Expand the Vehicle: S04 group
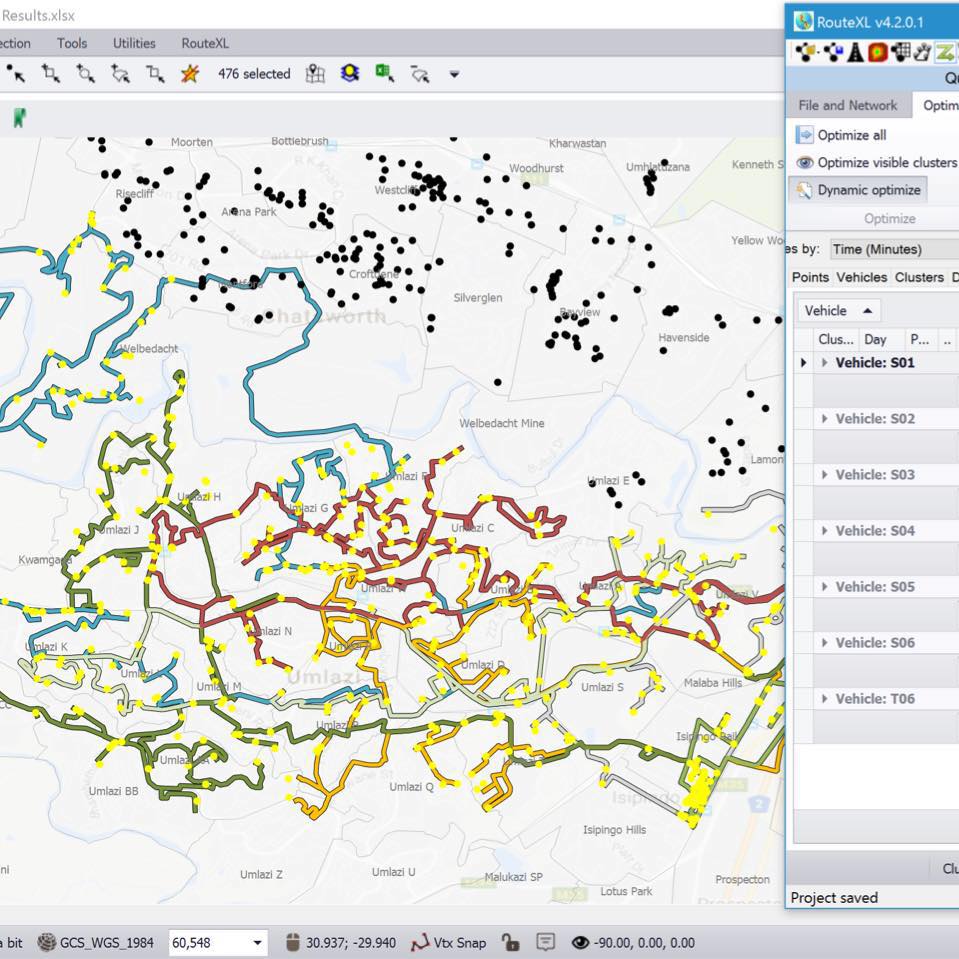This screenshot has height=959, width=959. click(x=824, y=531)
